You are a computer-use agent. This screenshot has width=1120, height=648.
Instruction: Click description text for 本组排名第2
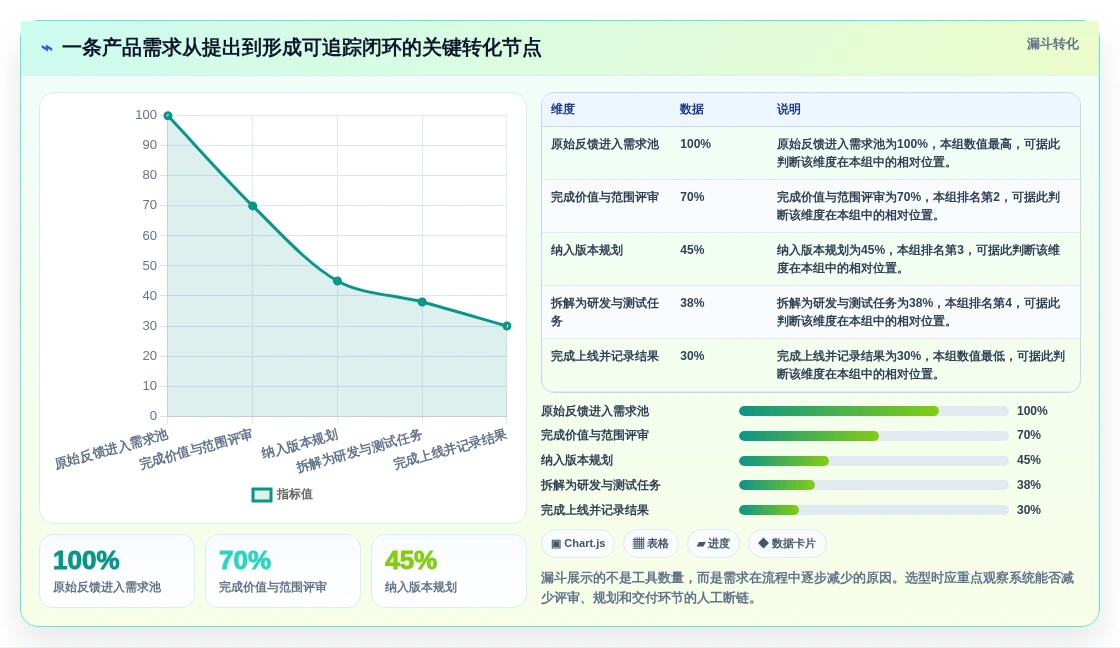[919, 206]
